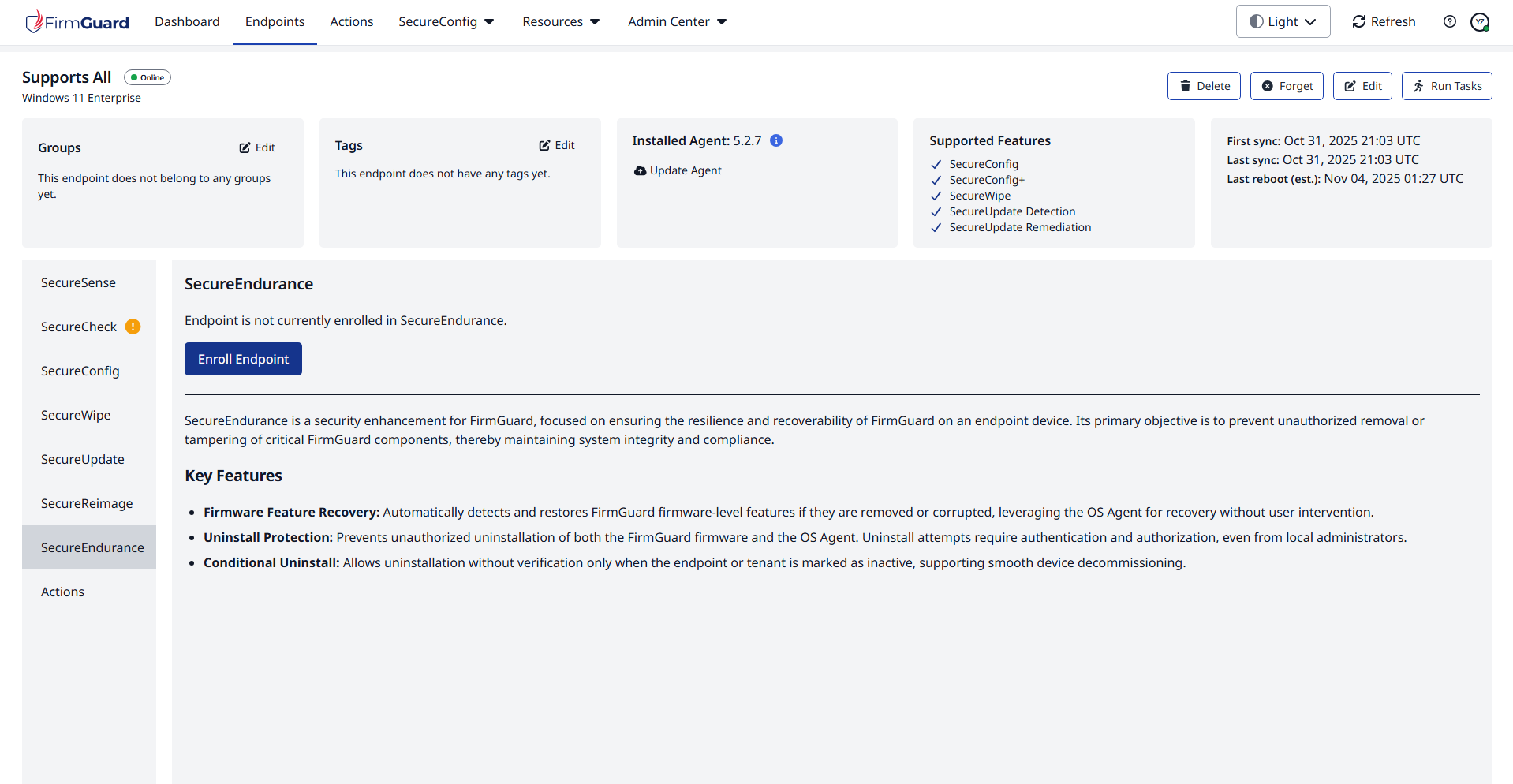Image resolution: width=1513 pixels, height=784 pixels.
Task: Click the SecureCheck orange warning icon
Action: pos(133,327)
